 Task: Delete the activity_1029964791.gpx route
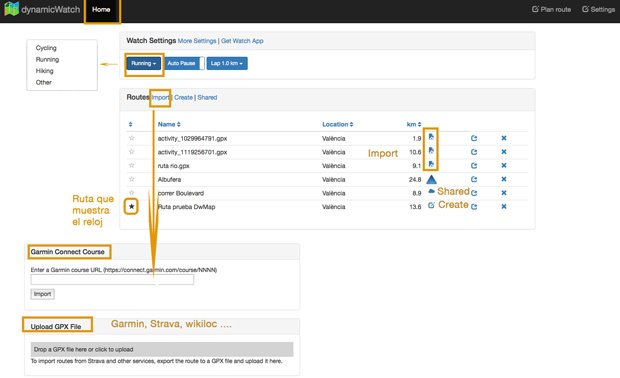tap(504, 138)
